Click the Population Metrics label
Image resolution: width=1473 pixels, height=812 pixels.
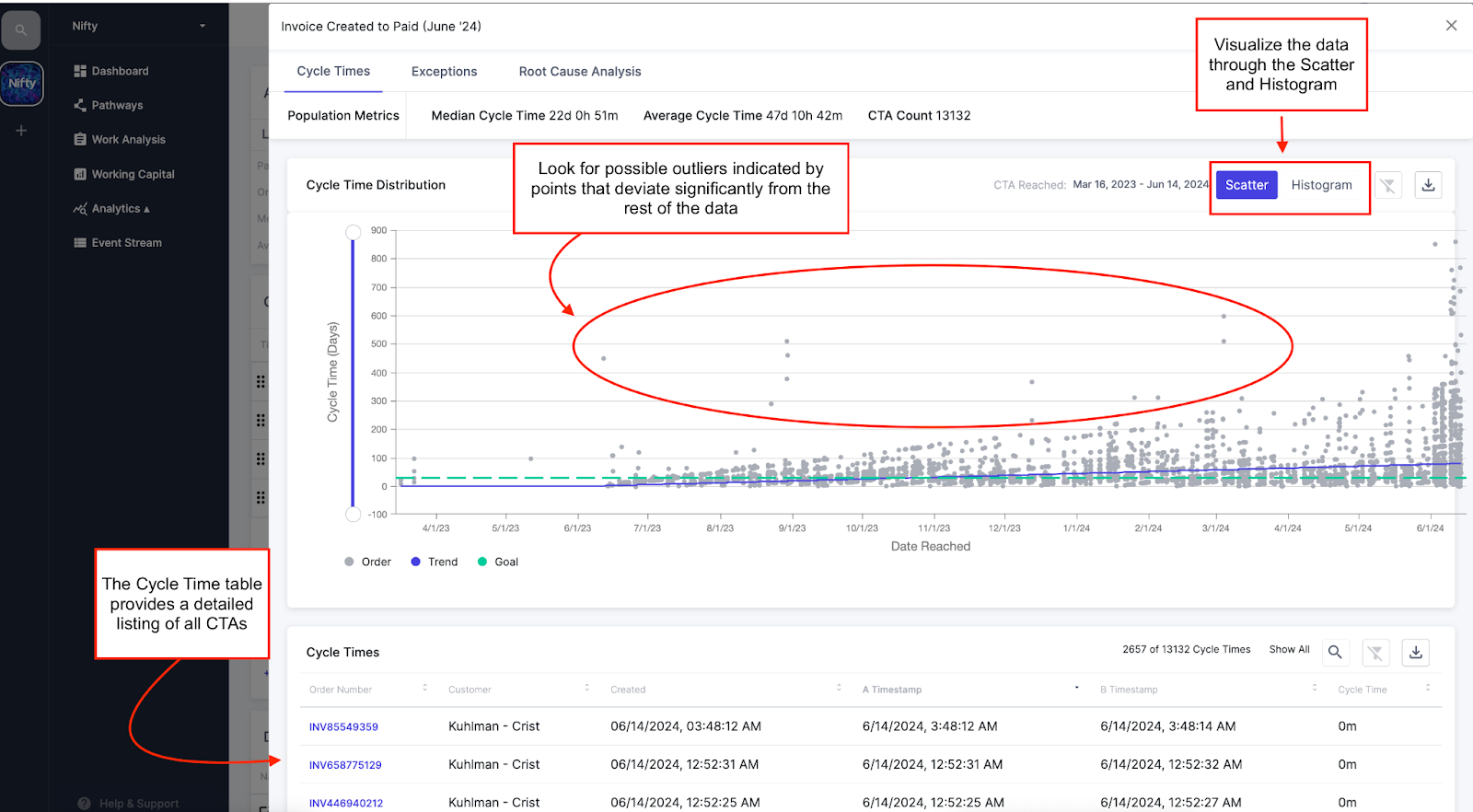343,115
